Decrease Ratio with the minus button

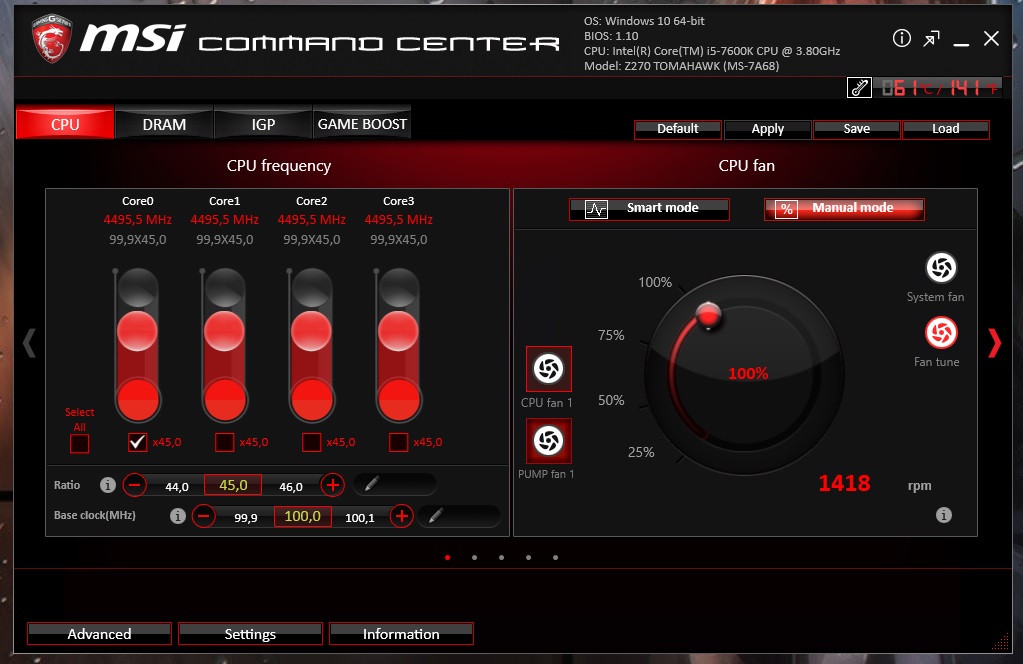click(x=135, y=485)
